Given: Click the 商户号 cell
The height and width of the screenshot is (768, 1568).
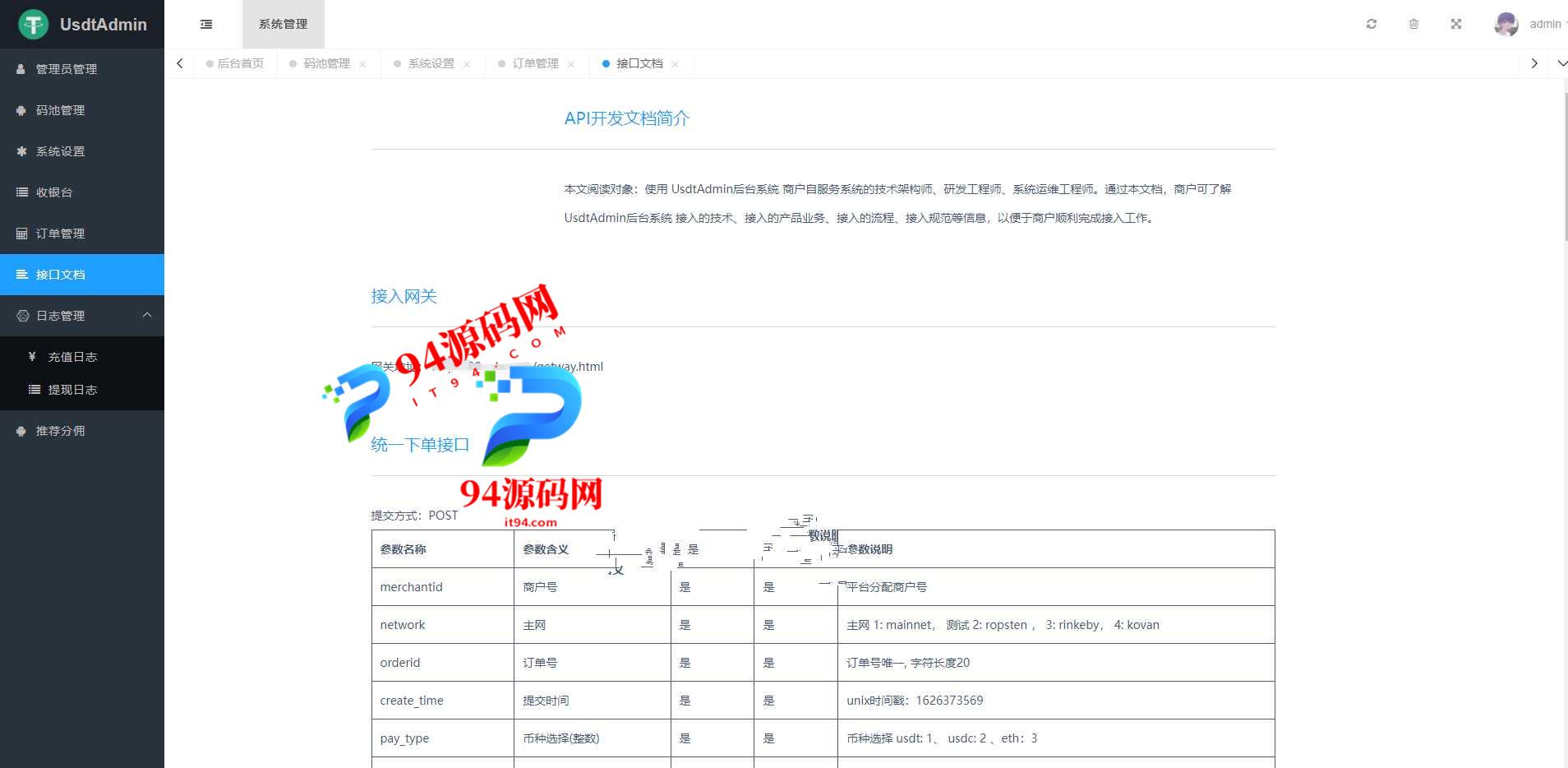Looking at the screenshot, I should [593, 587].
